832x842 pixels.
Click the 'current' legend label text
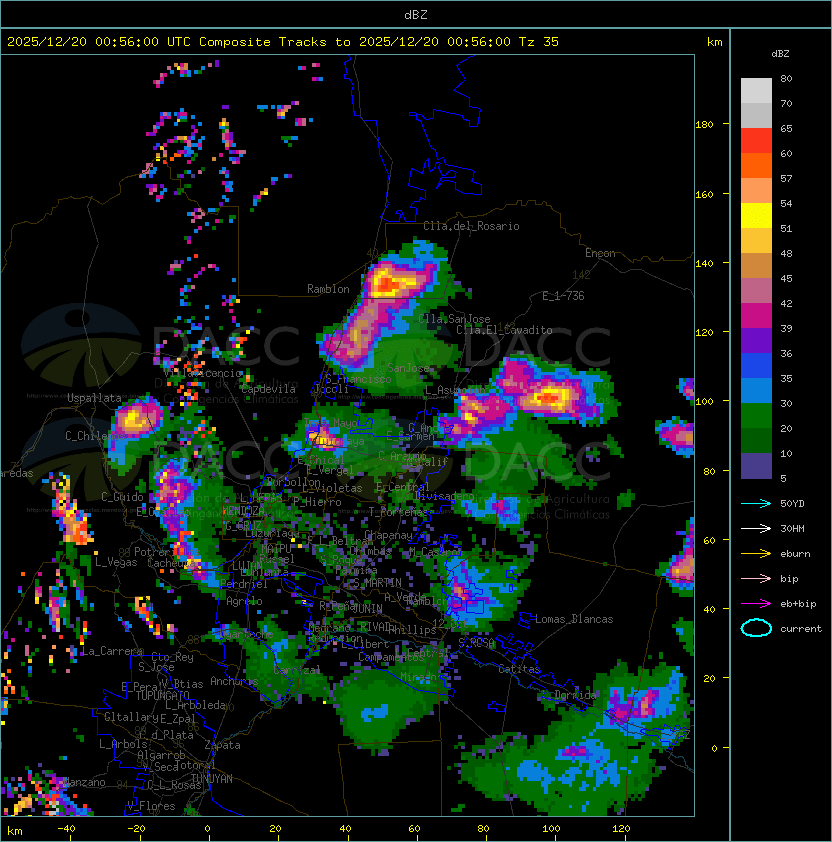point(801,629)
